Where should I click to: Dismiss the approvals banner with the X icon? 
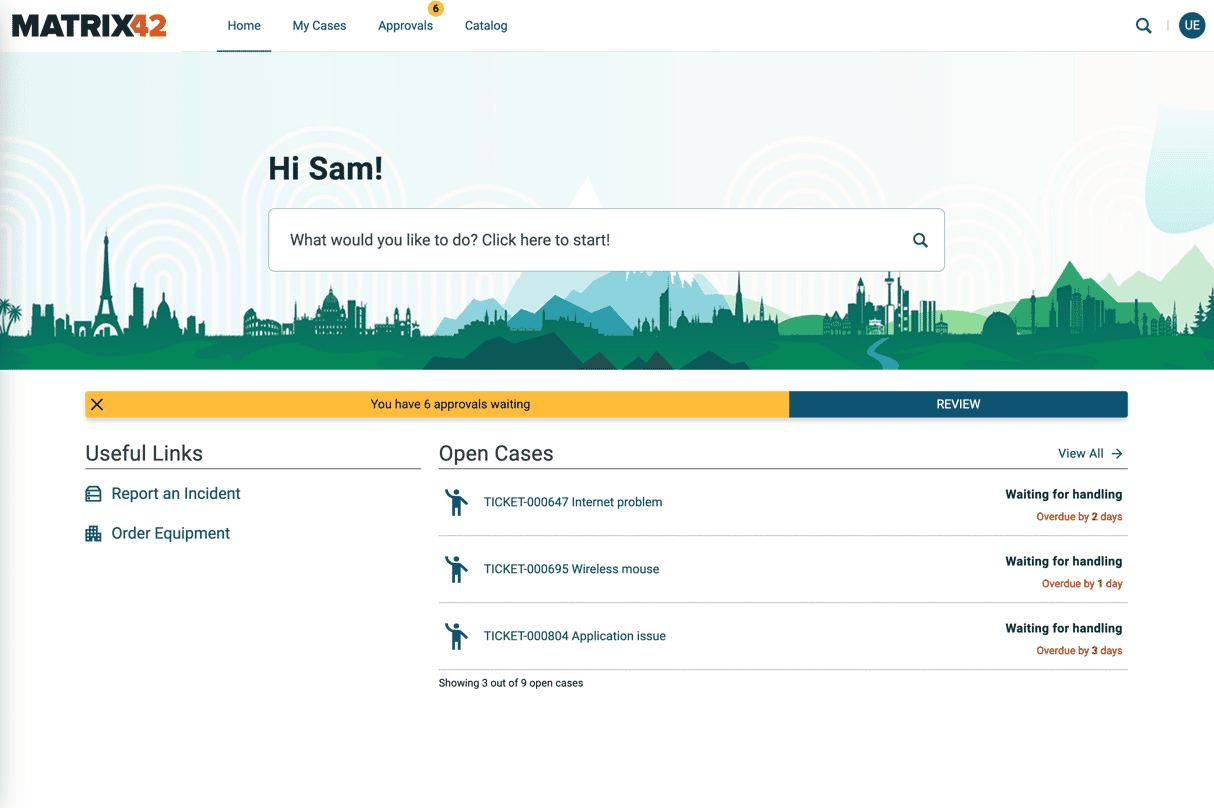tap(97, 404)
